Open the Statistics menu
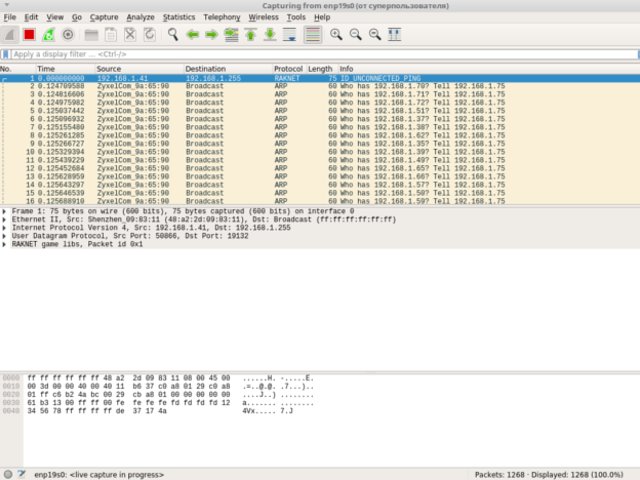Viewport: 640px width, 480px height. click(x=179, y=17)
